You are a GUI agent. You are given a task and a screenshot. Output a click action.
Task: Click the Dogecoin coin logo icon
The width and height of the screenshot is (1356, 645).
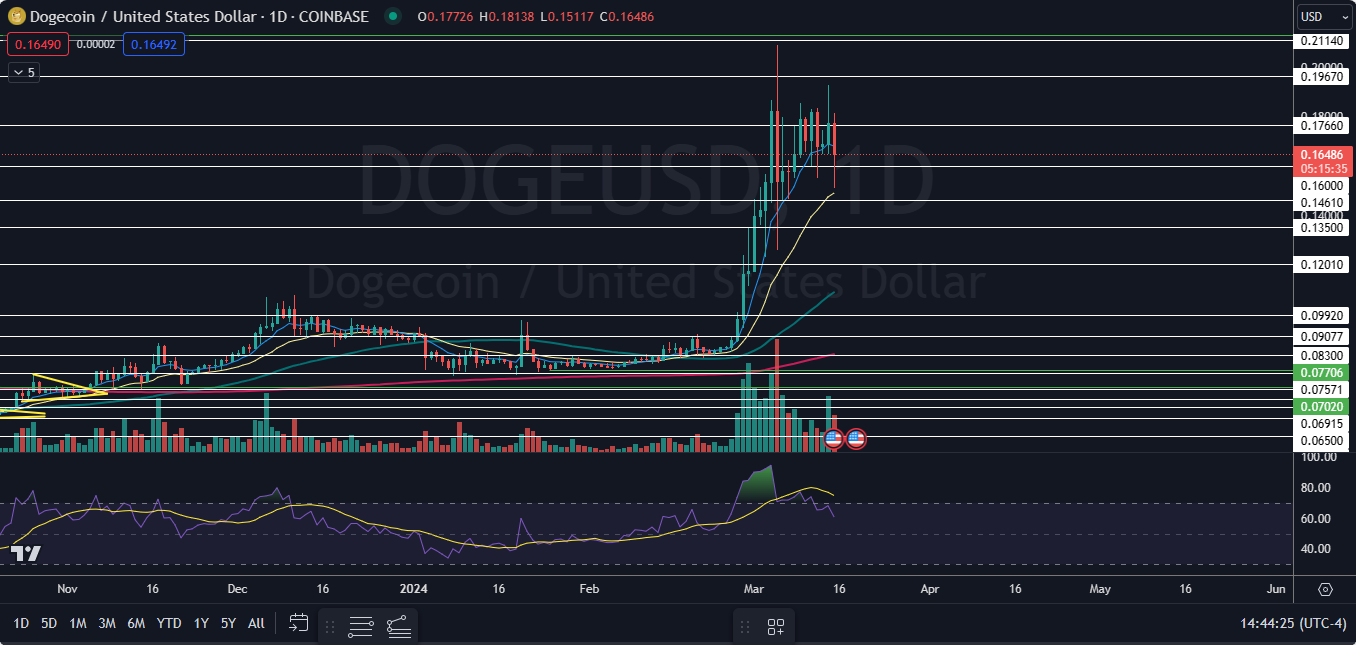coord(16,16)
